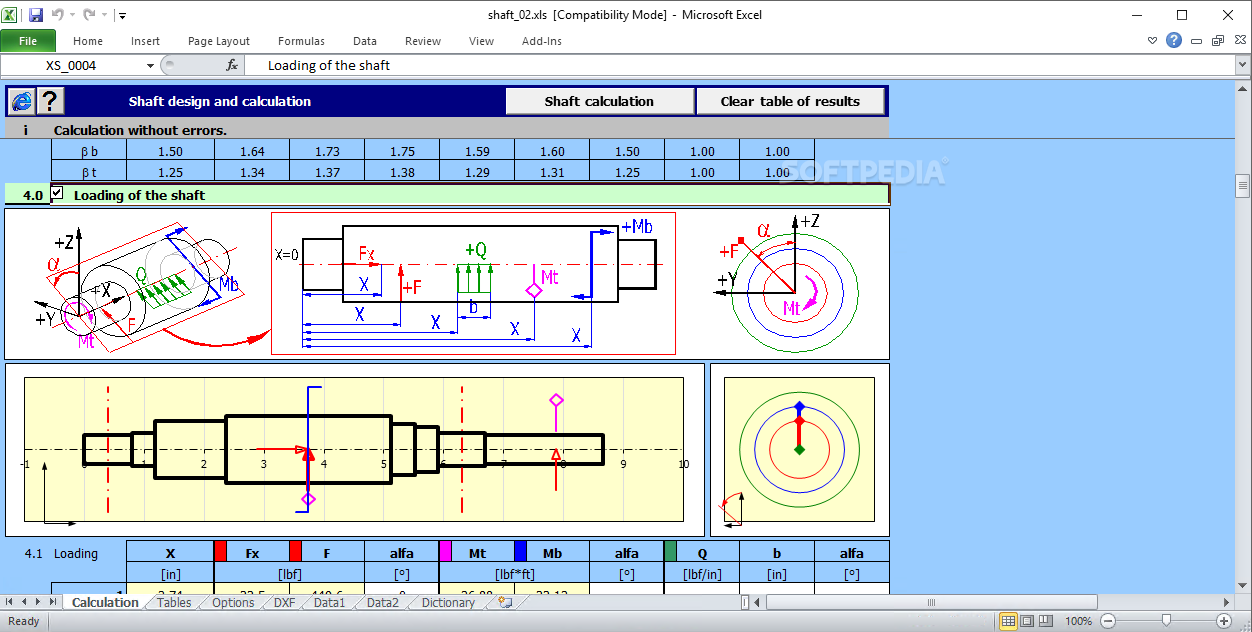Click the Redo arrow icon
Screen dimensions: 1252x632
click(x=90, y=15)
